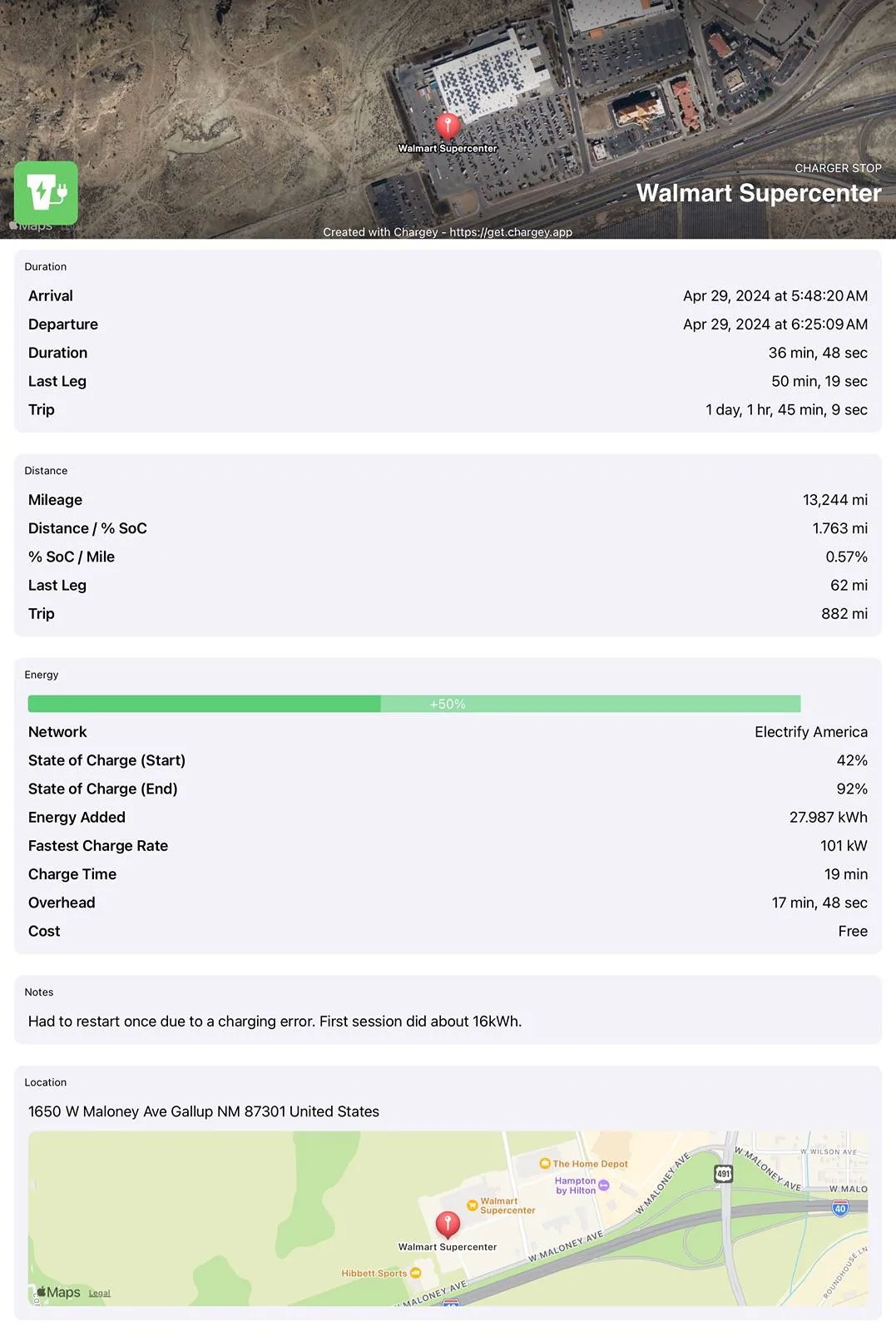Select the Hibbett Sports map marker
The height and width of the screenshot is (1331, 896).
tap(416, 1273)
